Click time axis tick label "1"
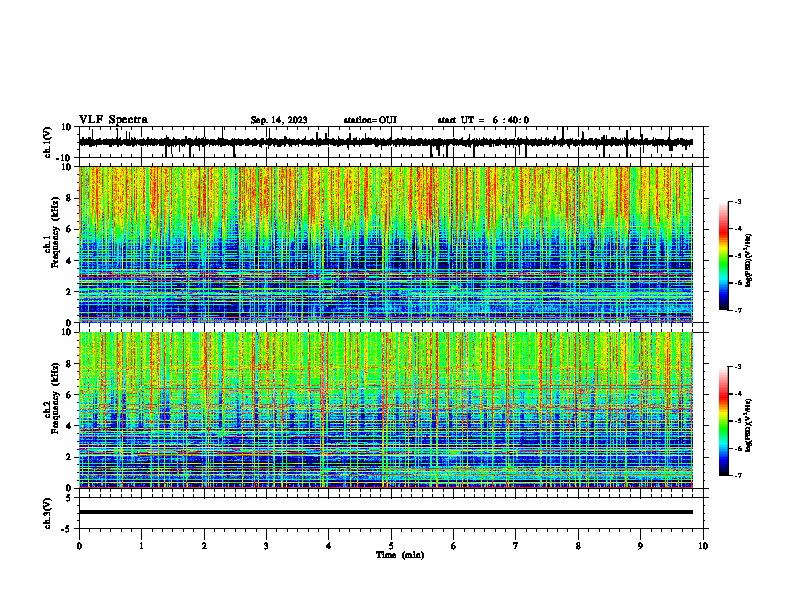 point(141,546)
